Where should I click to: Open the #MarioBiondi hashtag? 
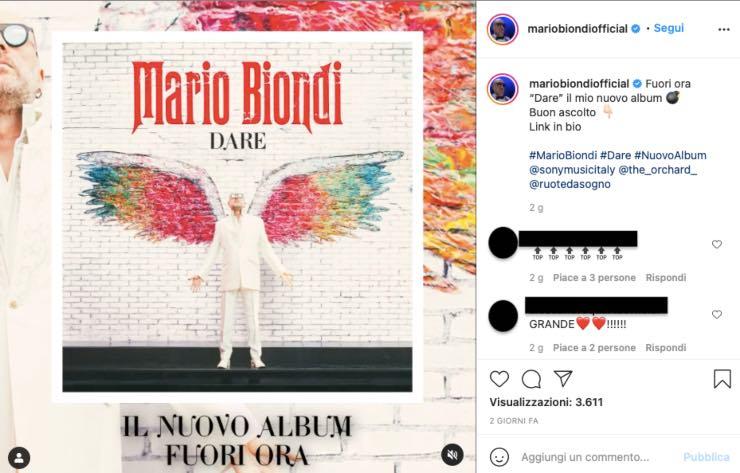(x=563, y=155)
